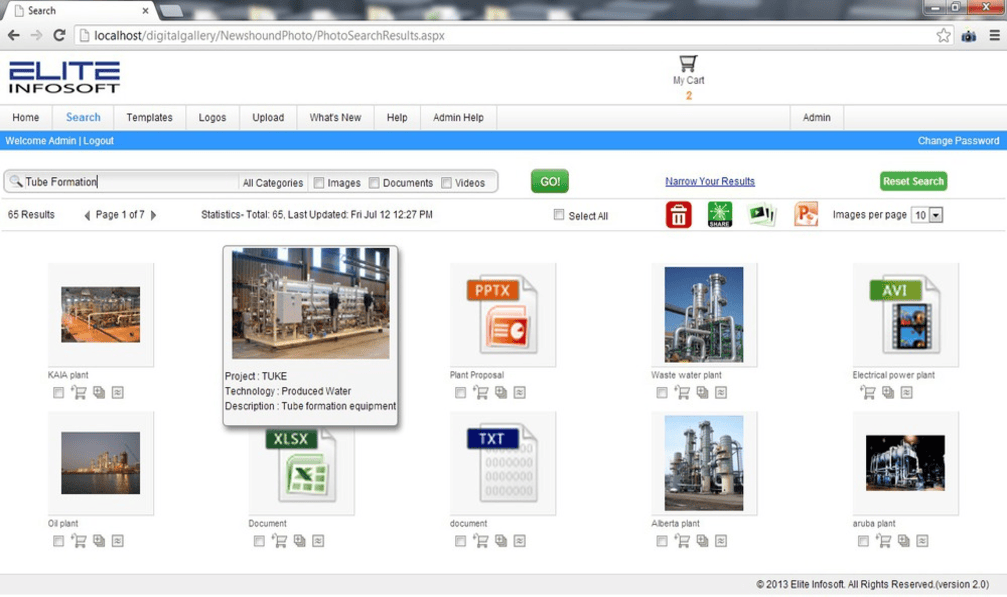Viewport: 1007px width, 597px height.
Task: Click the green Share icon
Action: [x=720, y=215]
